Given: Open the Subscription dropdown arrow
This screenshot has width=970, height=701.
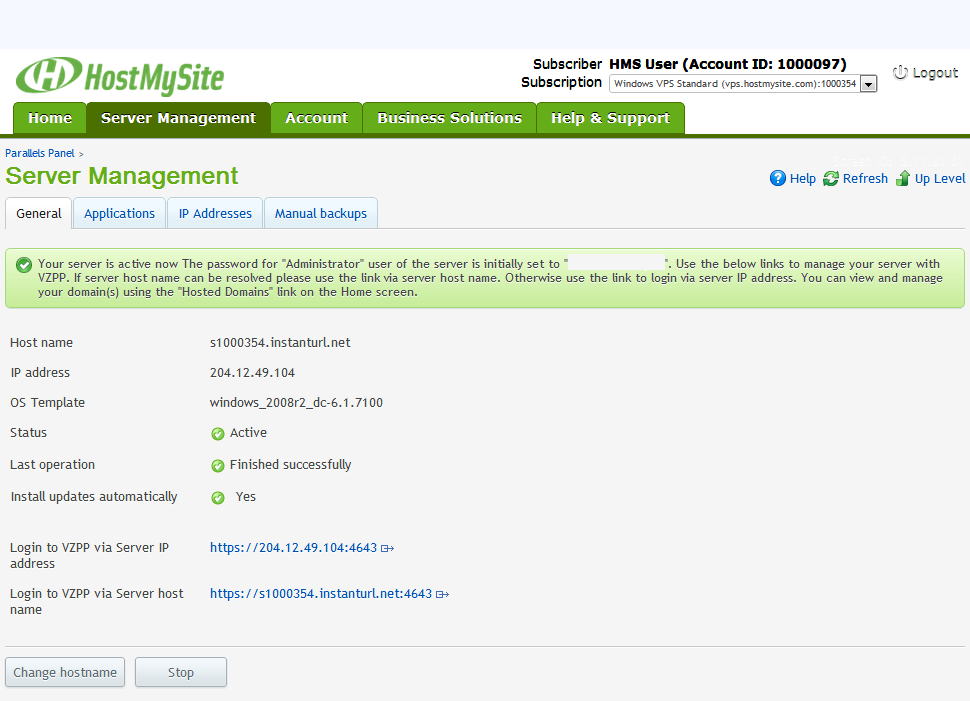Looking at the screenshot, I should coord(869,84).
